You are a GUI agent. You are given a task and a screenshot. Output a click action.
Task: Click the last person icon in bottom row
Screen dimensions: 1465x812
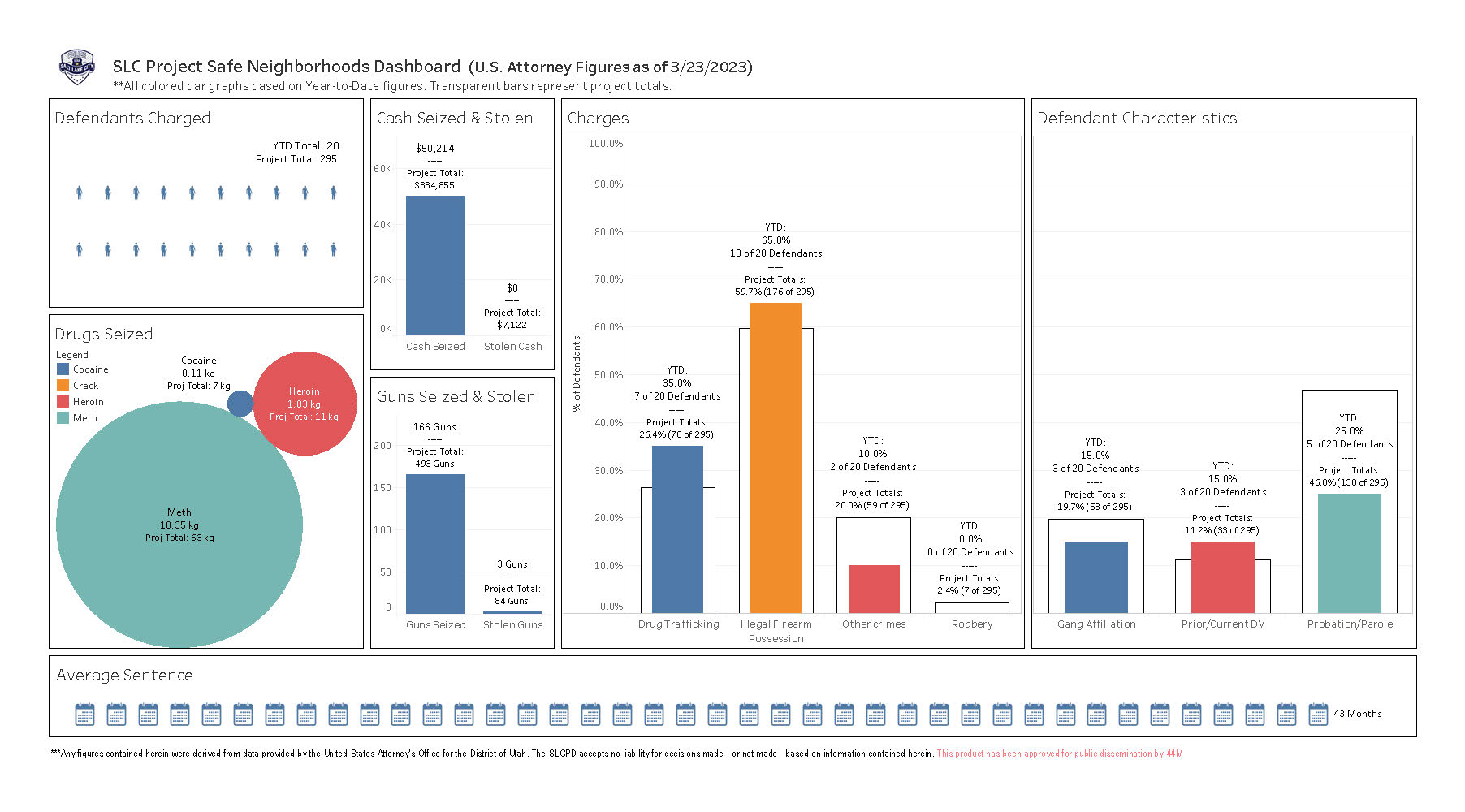tap(334, 249)
